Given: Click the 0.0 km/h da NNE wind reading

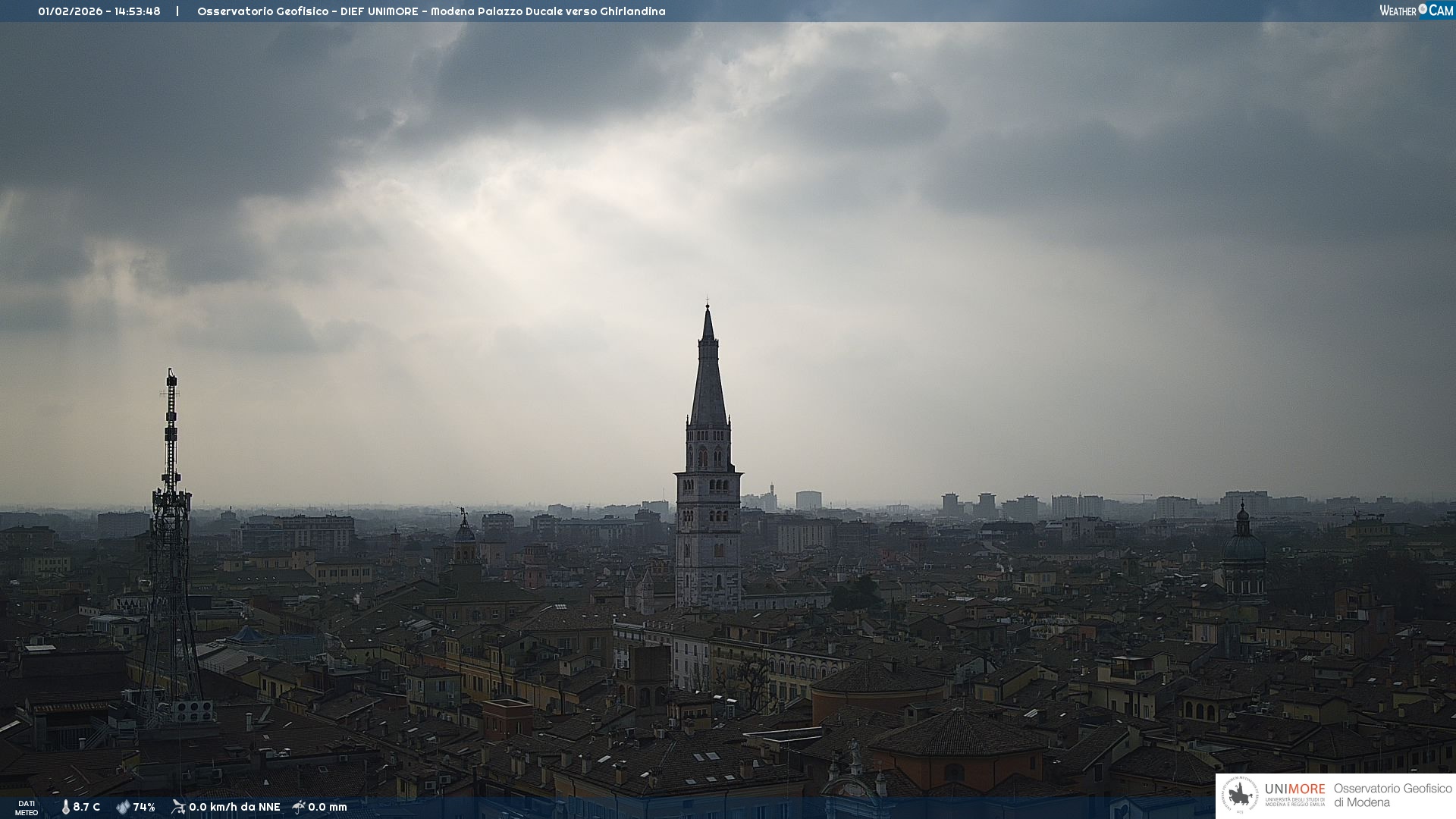Looking at the screenshot, I should point(234,807).
